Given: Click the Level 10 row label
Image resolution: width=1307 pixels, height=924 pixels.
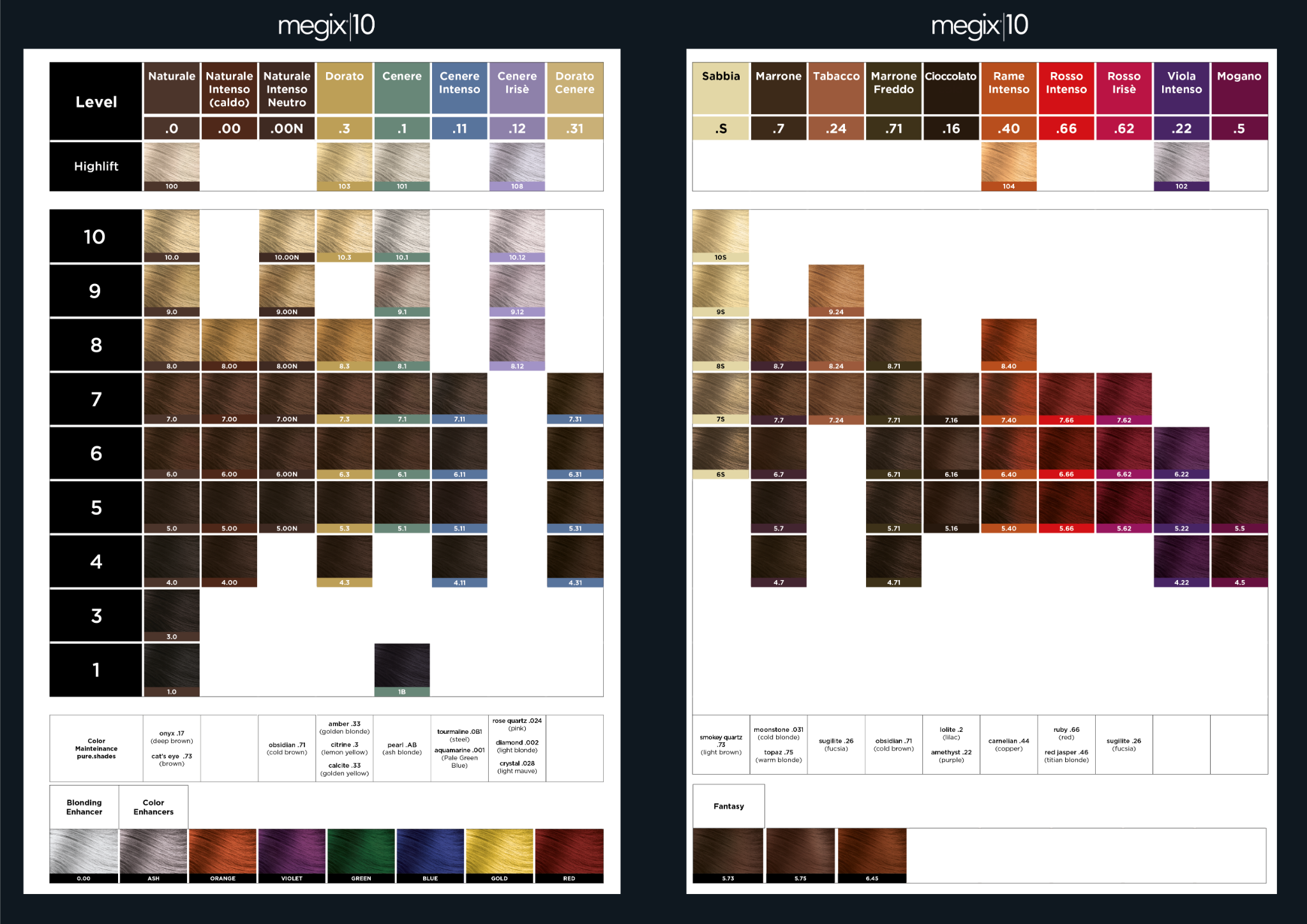Looking at the screenshot, I should (x=96, y=236).
